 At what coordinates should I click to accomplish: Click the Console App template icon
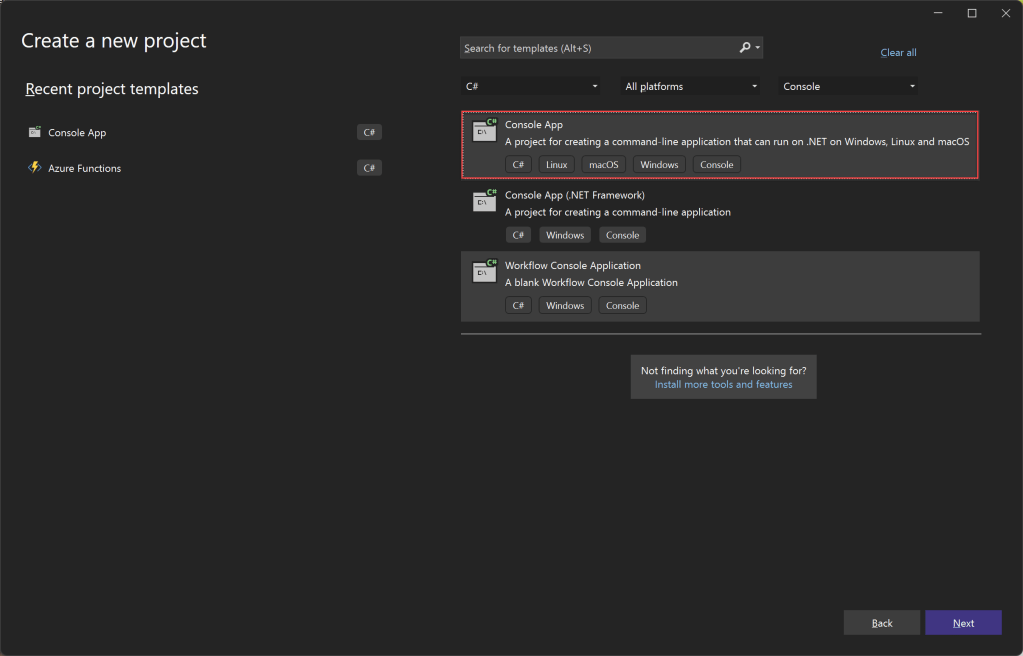pyautogui.click(x=485, y=131)
